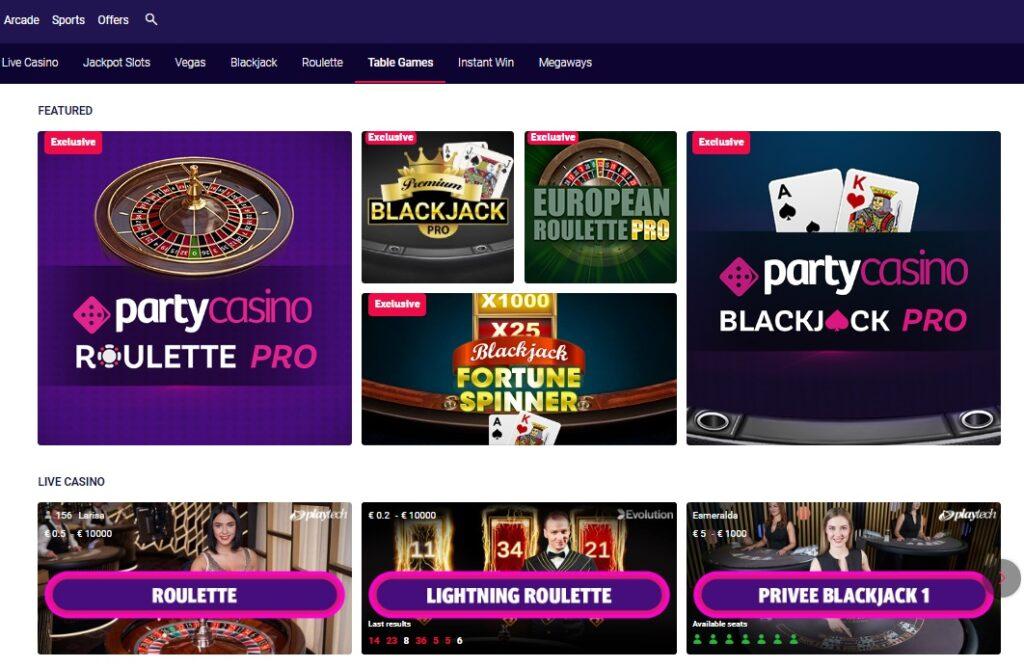The height and width of the screenshot is (668, 1024).
Task: Click the Playtech logo on Privee Blackjack
Action: 968,515
